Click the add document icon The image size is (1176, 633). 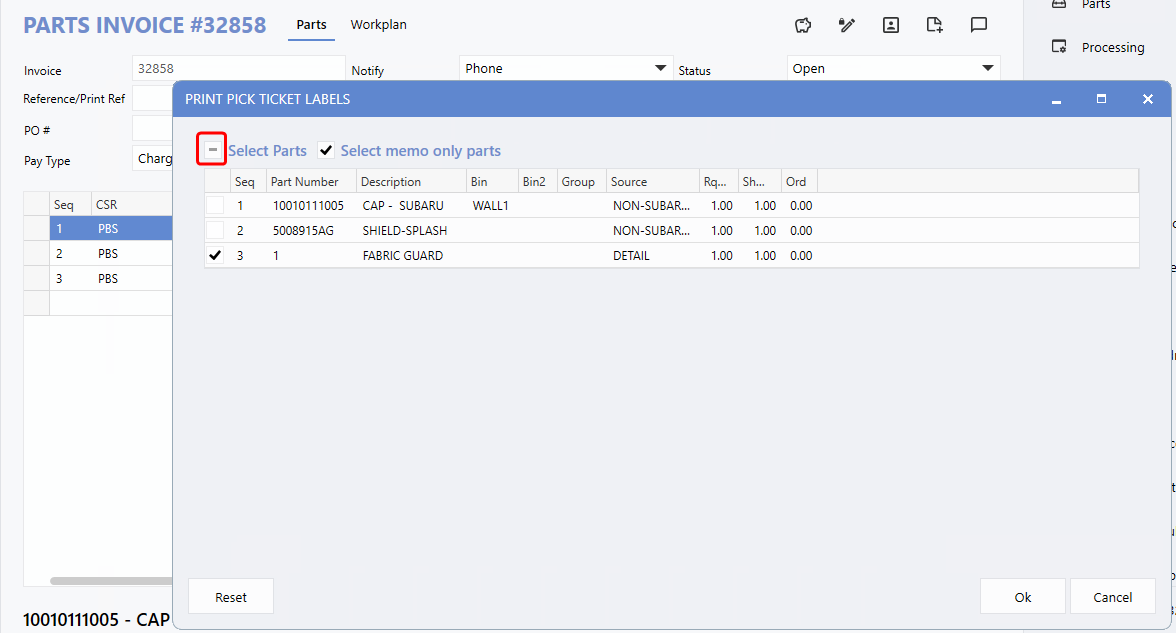[935, 26]
